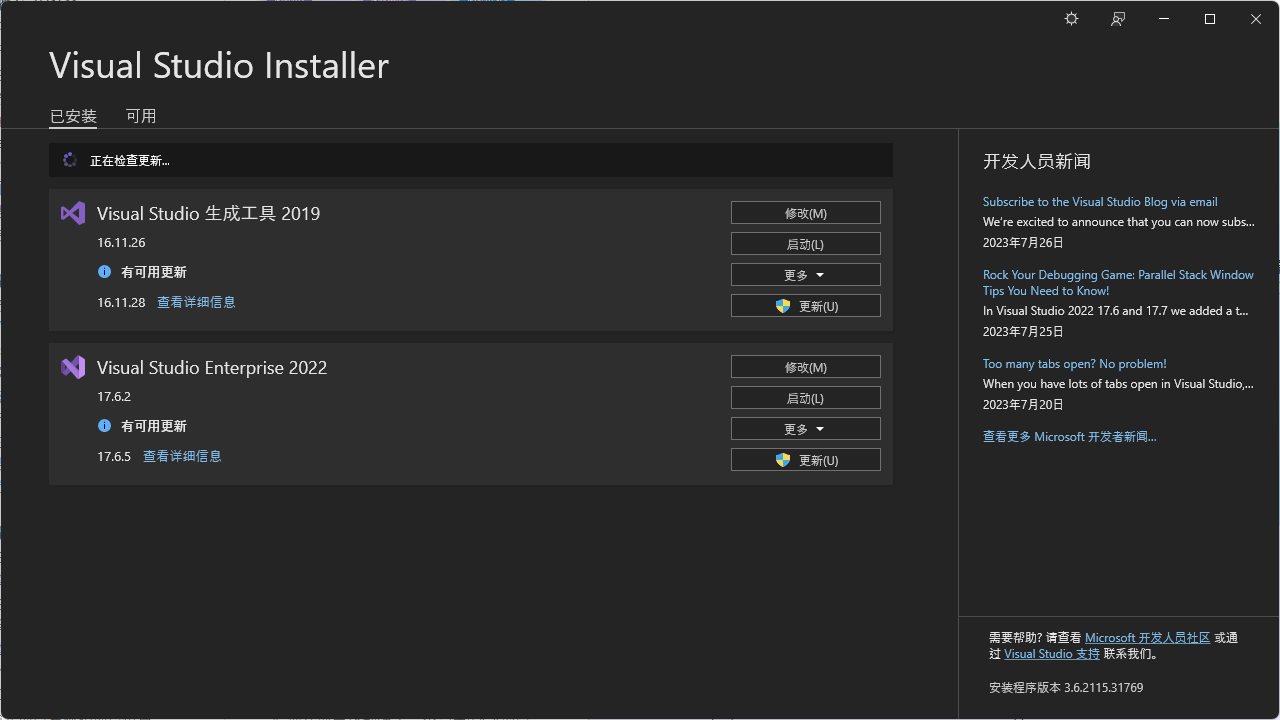
Task: Click the 开发人员新闻 heading
Action: 1037,161
